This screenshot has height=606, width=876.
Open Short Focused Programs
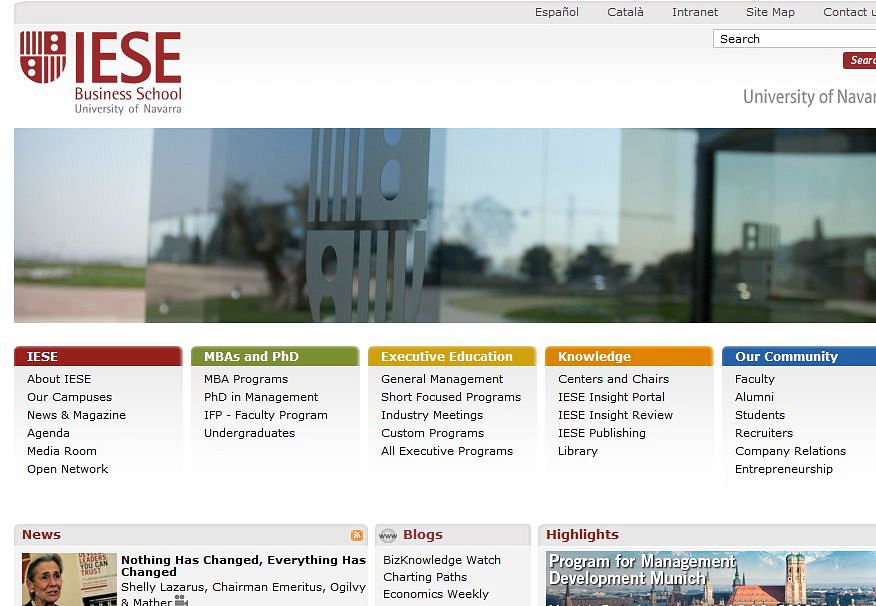[x=451, y=397]
